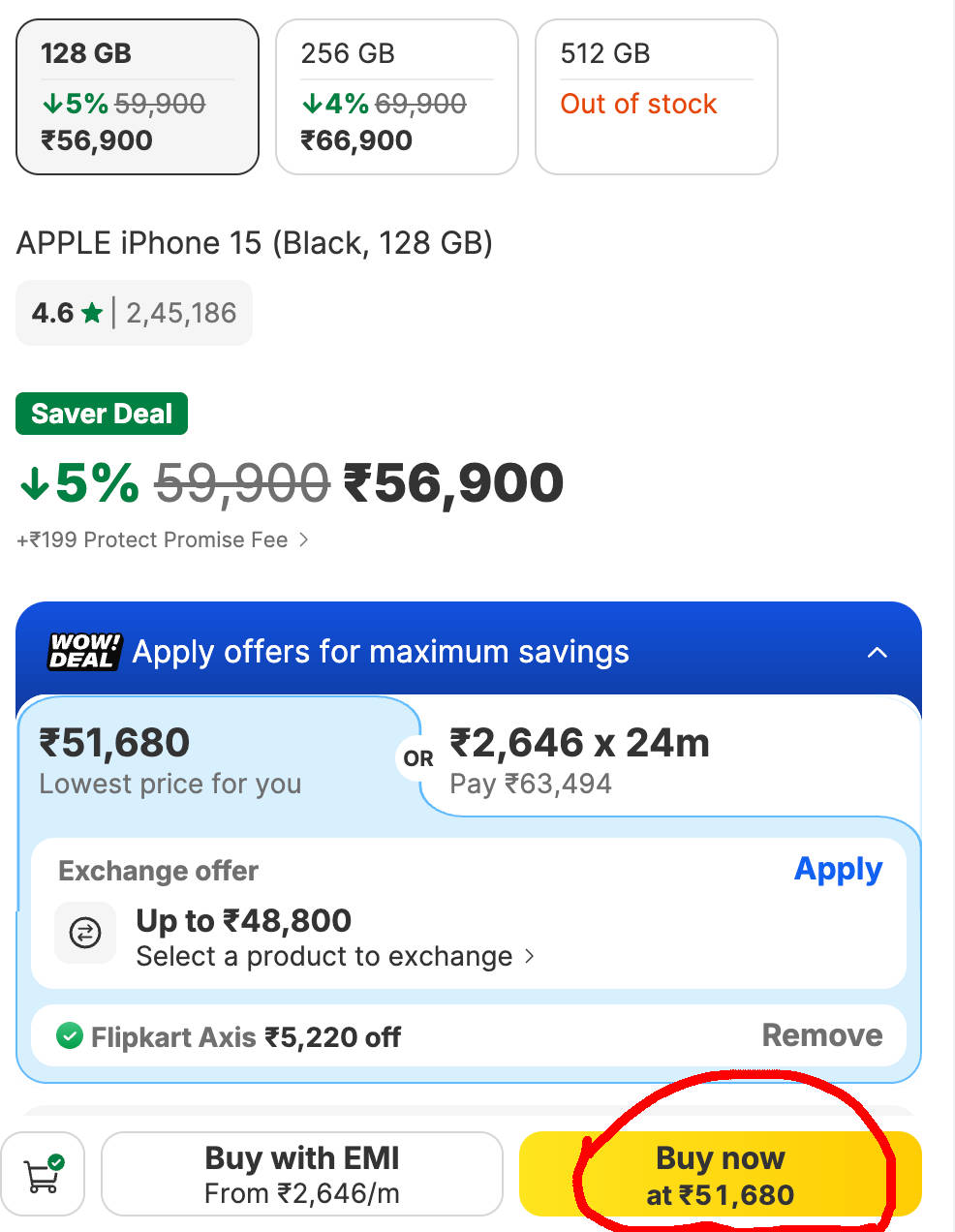This screenshot has width=955, height=1232.
Task: Expand Select a product to exchange
Action: tap(335, 957)
